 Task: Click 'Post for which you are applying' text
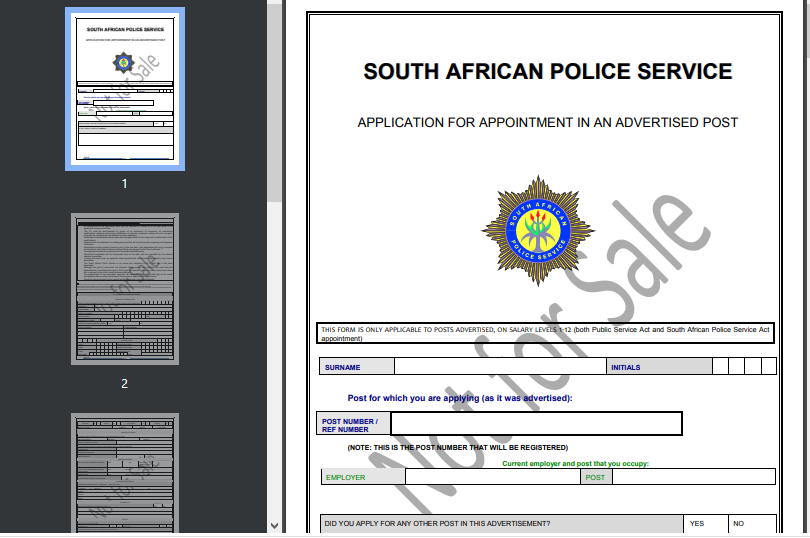point(460,398)
